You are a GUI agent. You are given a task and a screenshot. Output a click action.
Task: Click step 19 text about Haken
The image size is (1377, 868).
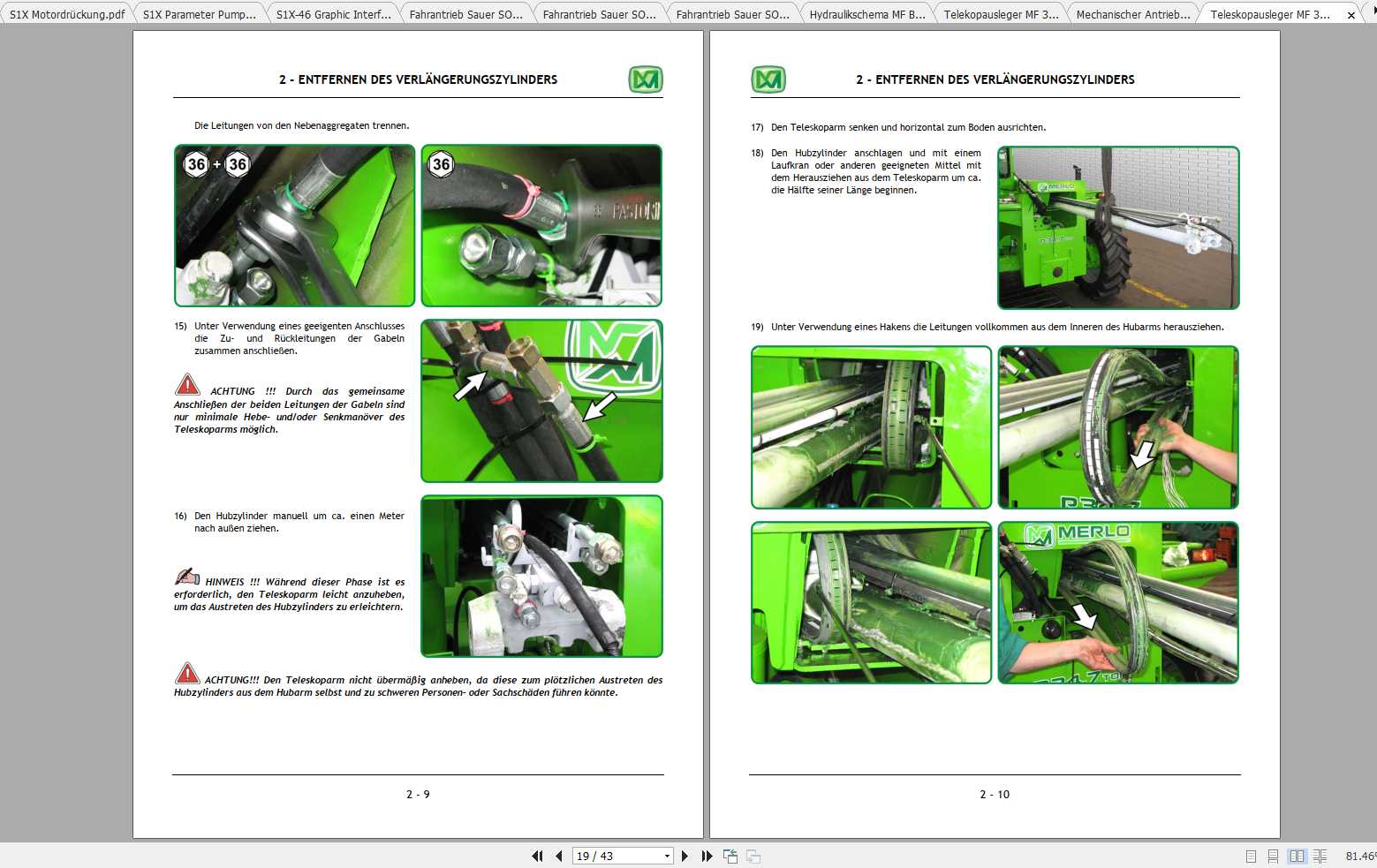pos(997,327)
